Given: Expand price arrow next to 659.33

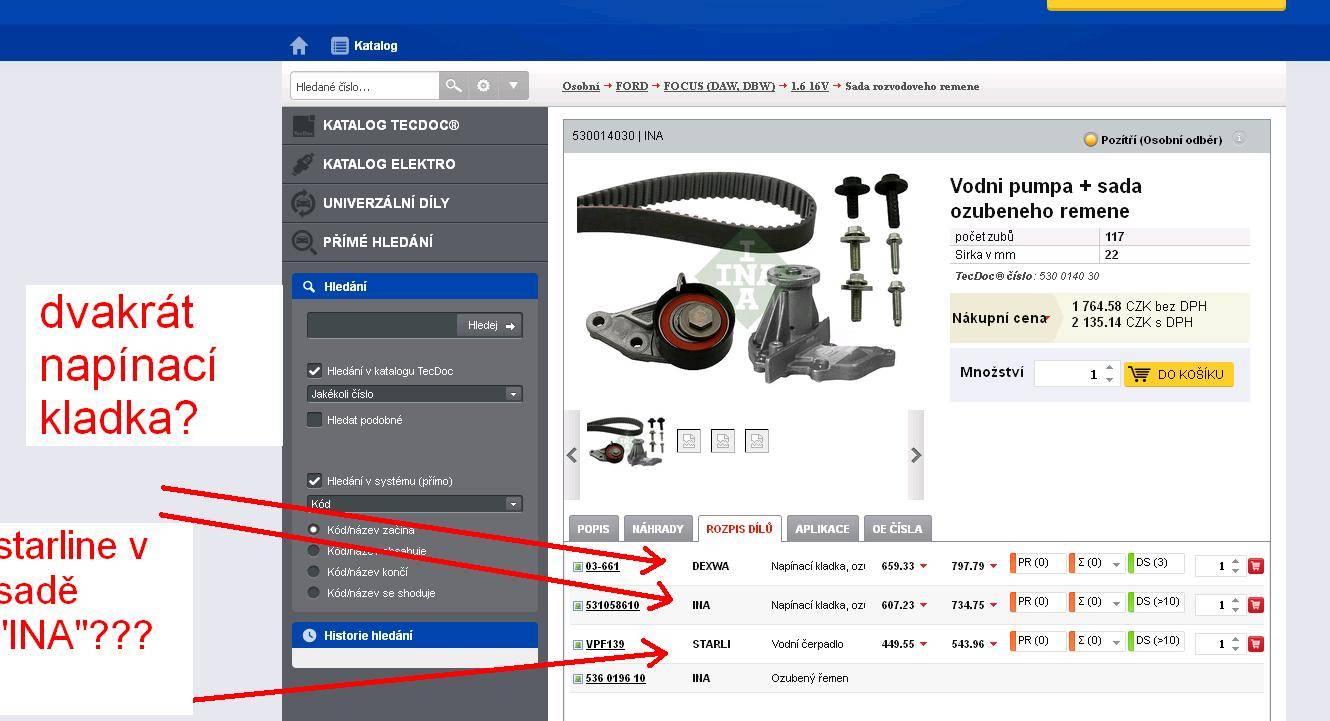Looking at the screenshot, I should 923,566.
